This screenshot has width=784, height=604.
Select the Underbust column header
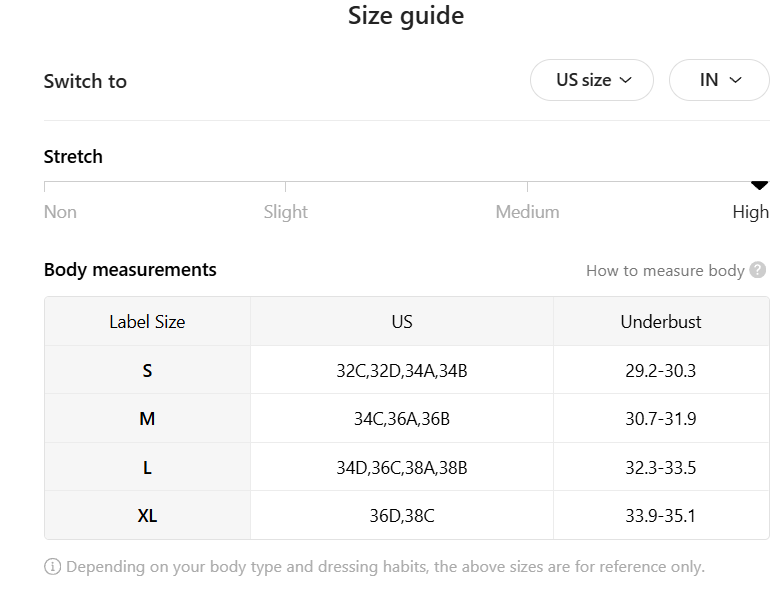point(661,322)
